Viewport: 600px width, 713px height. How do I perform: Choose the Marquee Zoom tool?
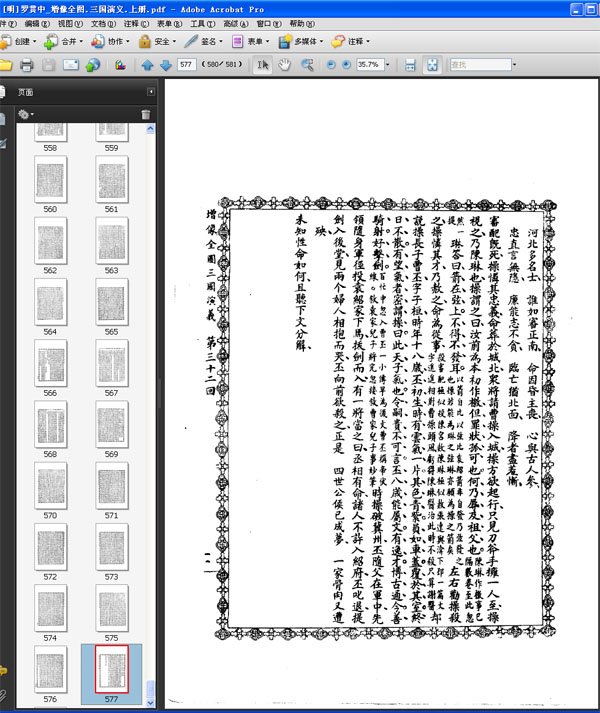pos(308,65)
